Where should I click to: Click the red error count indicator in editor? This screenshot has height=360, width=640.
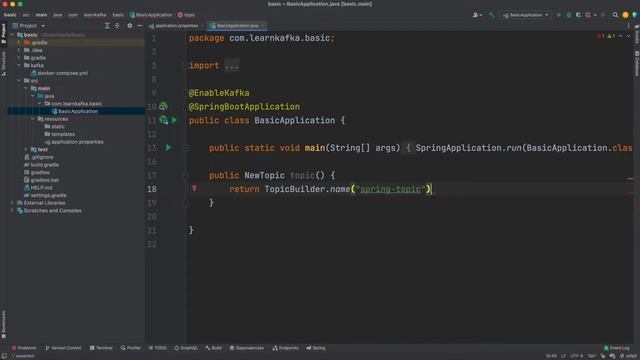[600, 36]
